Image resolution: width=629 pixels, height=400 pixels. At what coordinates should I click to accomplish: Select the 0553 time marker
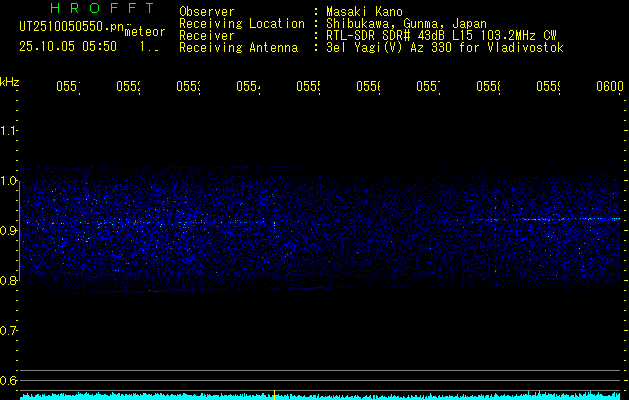coord(188,86)
